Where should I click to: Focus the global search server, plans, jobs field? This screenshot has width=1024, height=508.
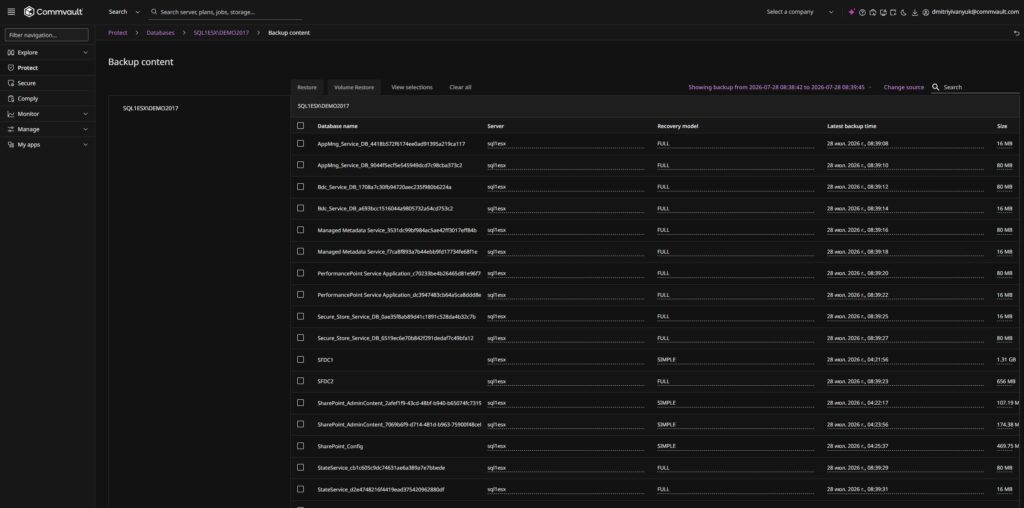(225, 12)
